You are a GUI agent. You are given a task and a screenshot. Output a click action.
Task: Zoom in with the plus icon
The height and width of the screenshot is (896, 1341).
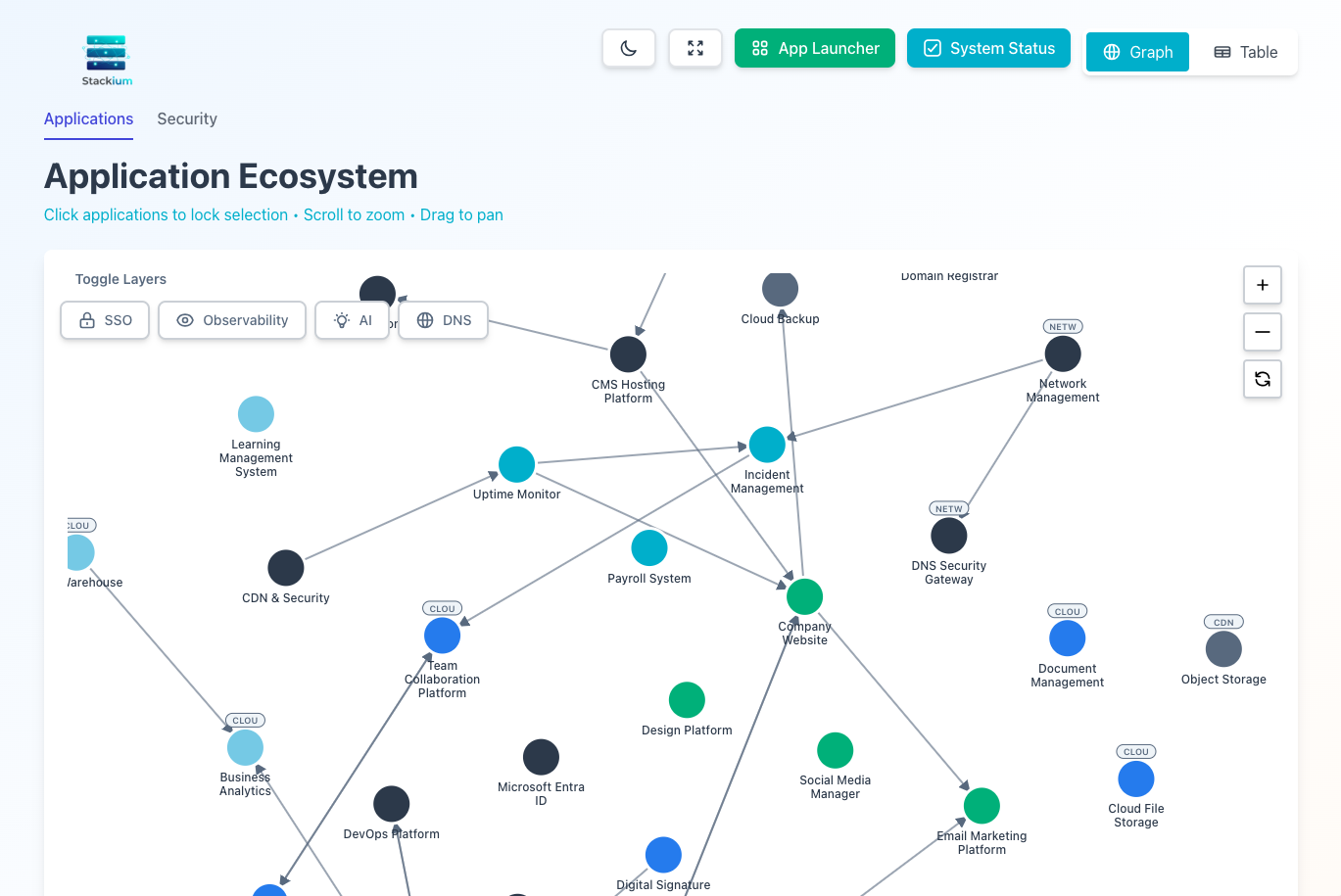(x=1262, y=285)
